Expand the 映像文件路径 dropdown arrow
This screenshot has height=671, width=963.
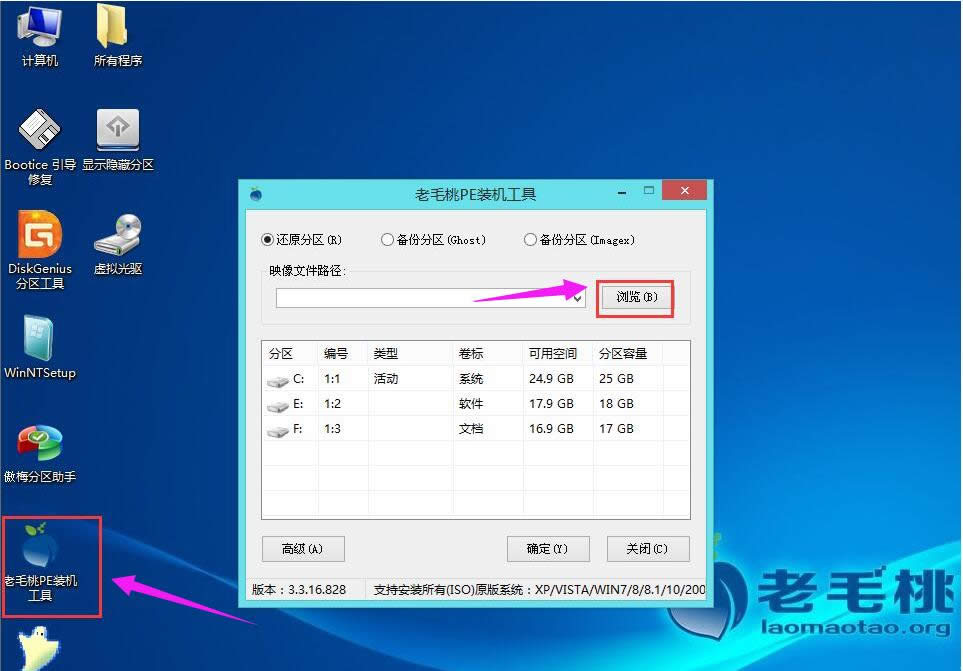(577, 299)
